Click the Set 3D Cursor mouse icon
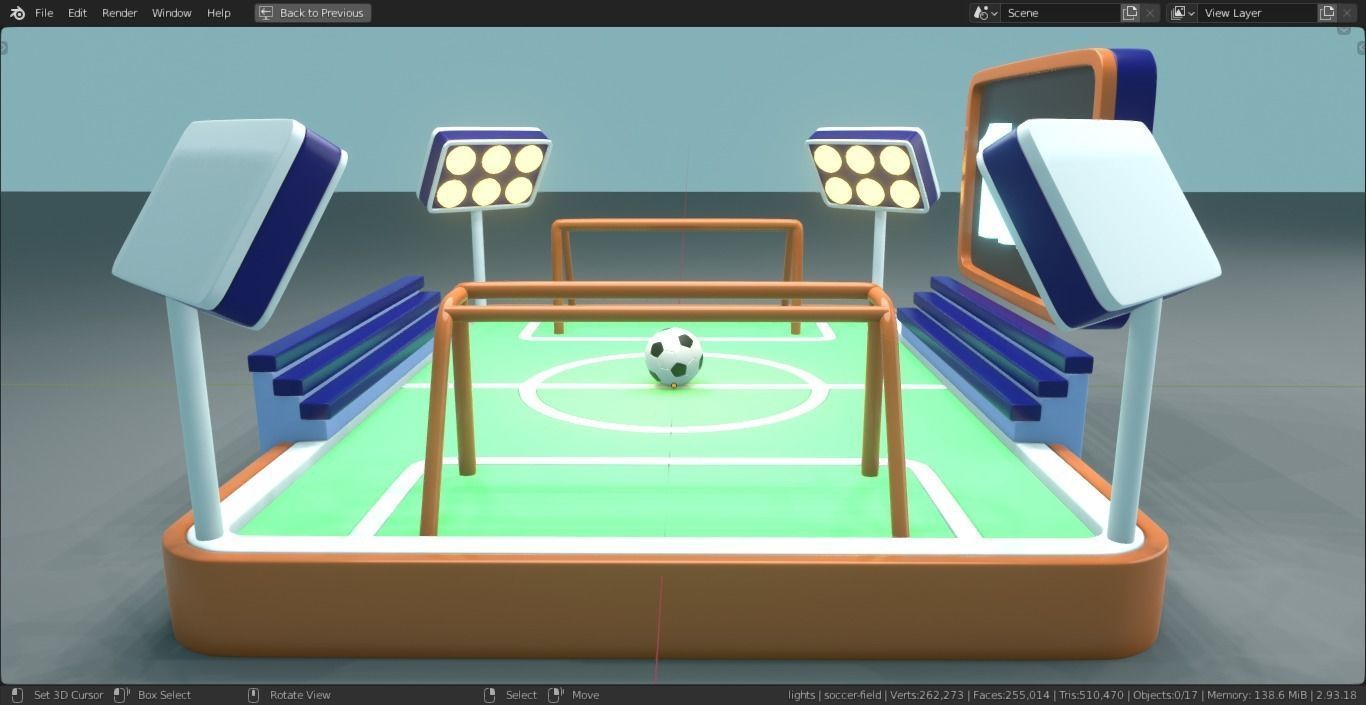The image size is (1366, 705). click(x=17, y=695)
